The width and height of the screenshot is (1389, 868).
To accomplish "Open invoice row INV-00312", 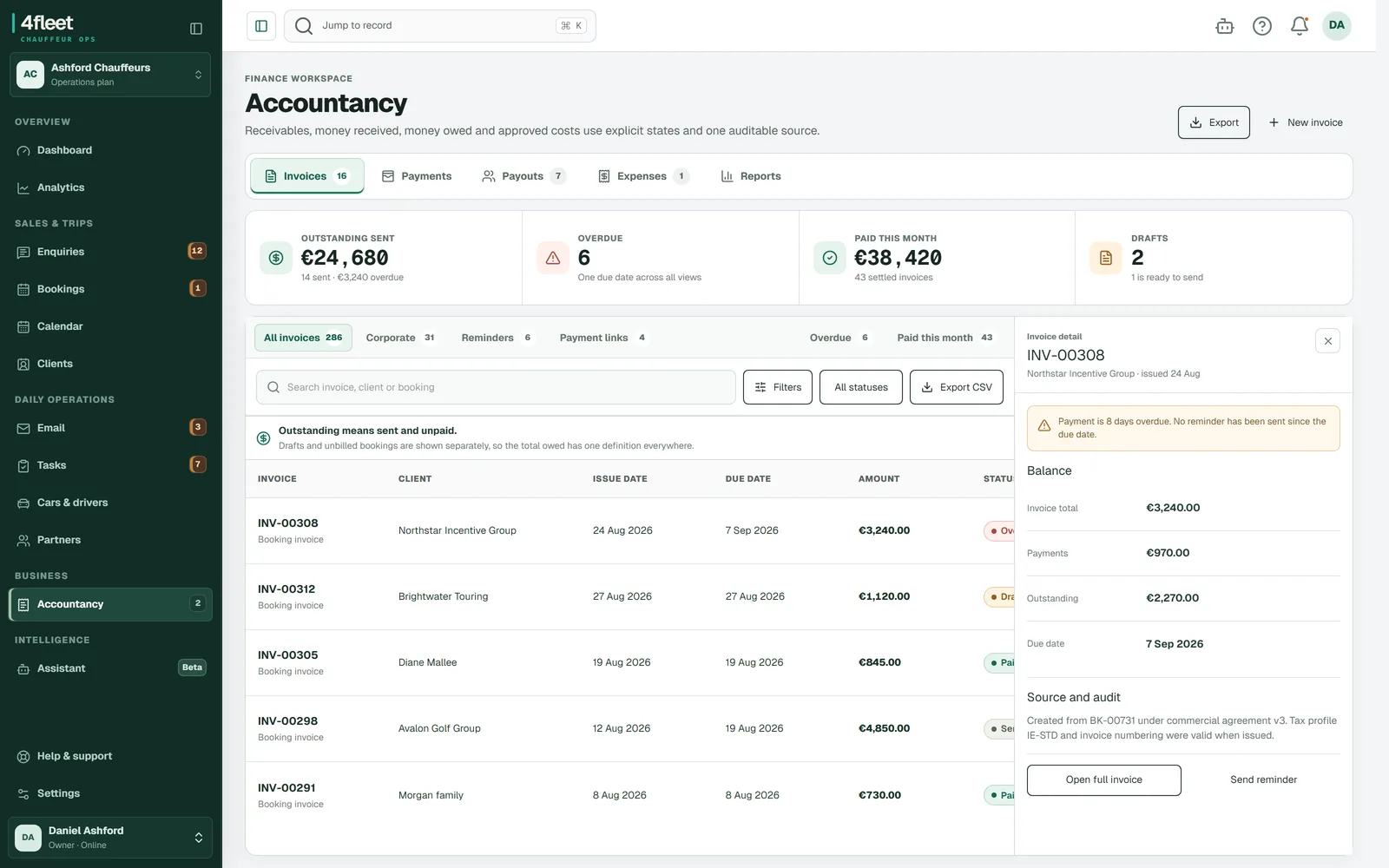I will click(x=629, y=597).
